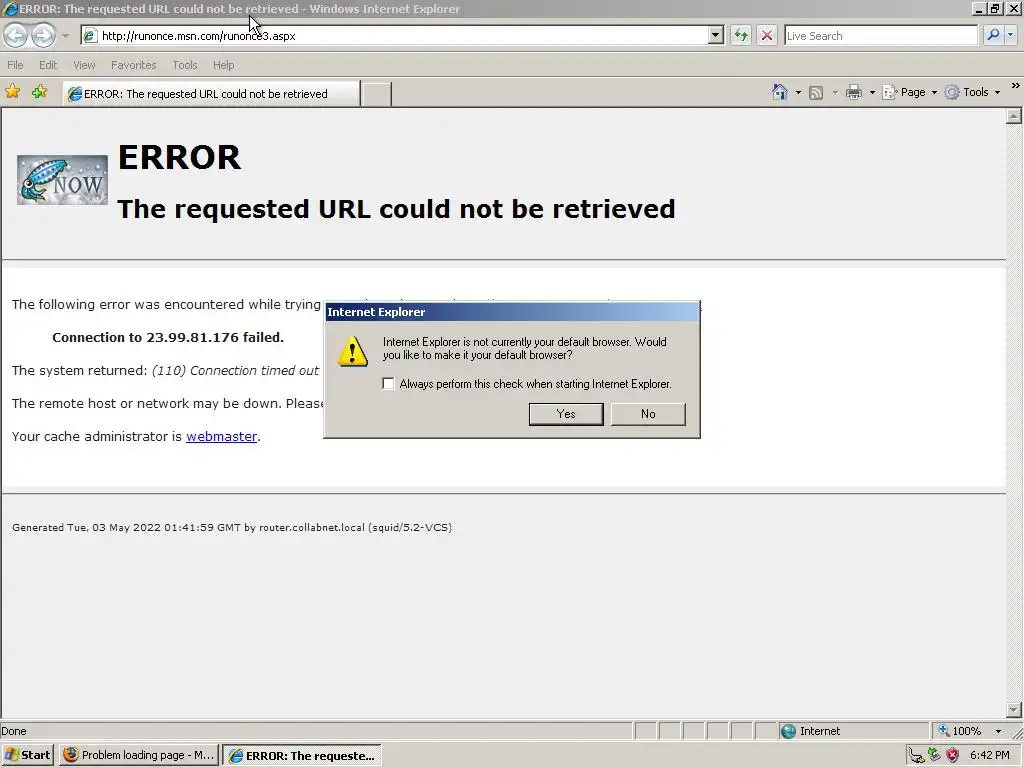The height and width of the screenshot is (768, 1024).
Task: Open a new blank tab
Action: [x=376, y=95]
